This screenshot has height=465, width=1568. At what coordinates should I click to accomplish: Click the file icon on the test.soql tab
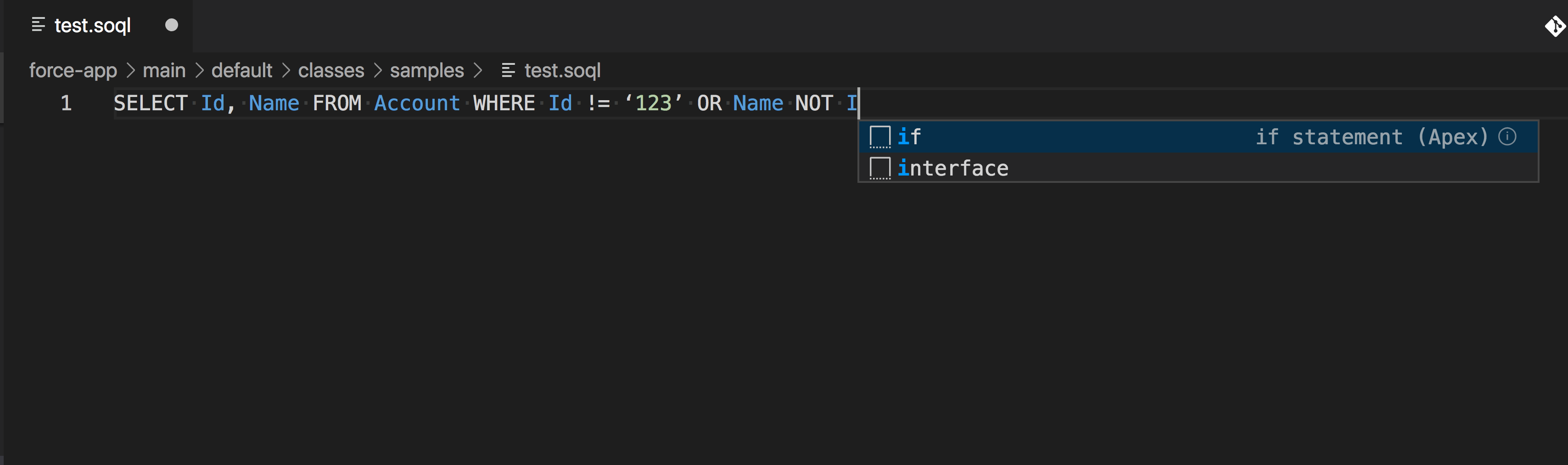pos(38,25)
